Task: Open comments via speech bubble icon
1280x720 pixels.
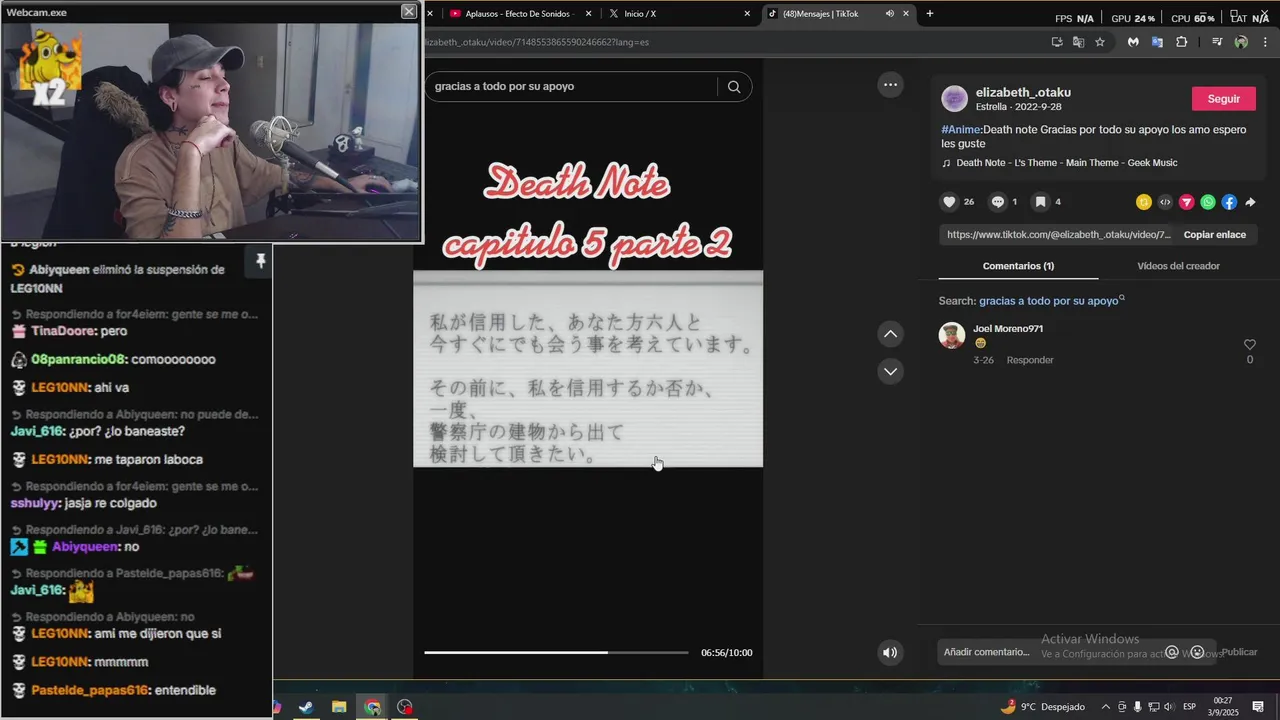Action: 997,202
